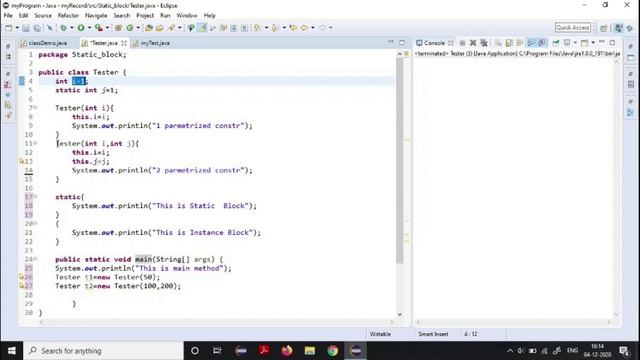640x360 pixels.
Task: Toggle Show Console on standard output change
Action: [x=531, y=43]
